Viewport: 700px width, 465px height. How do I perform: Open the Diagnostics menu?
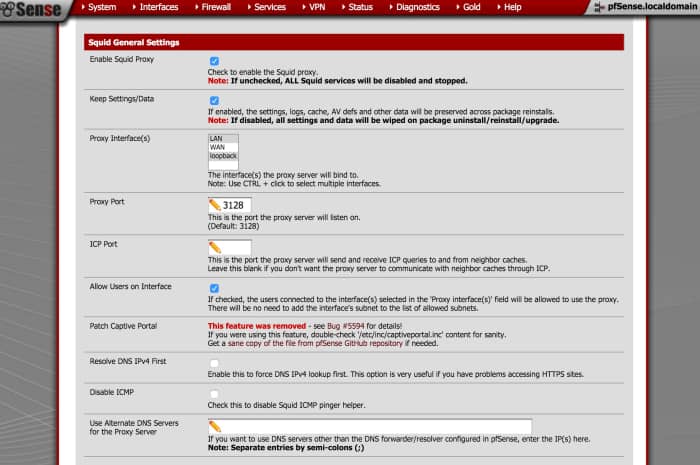point(415,7)
